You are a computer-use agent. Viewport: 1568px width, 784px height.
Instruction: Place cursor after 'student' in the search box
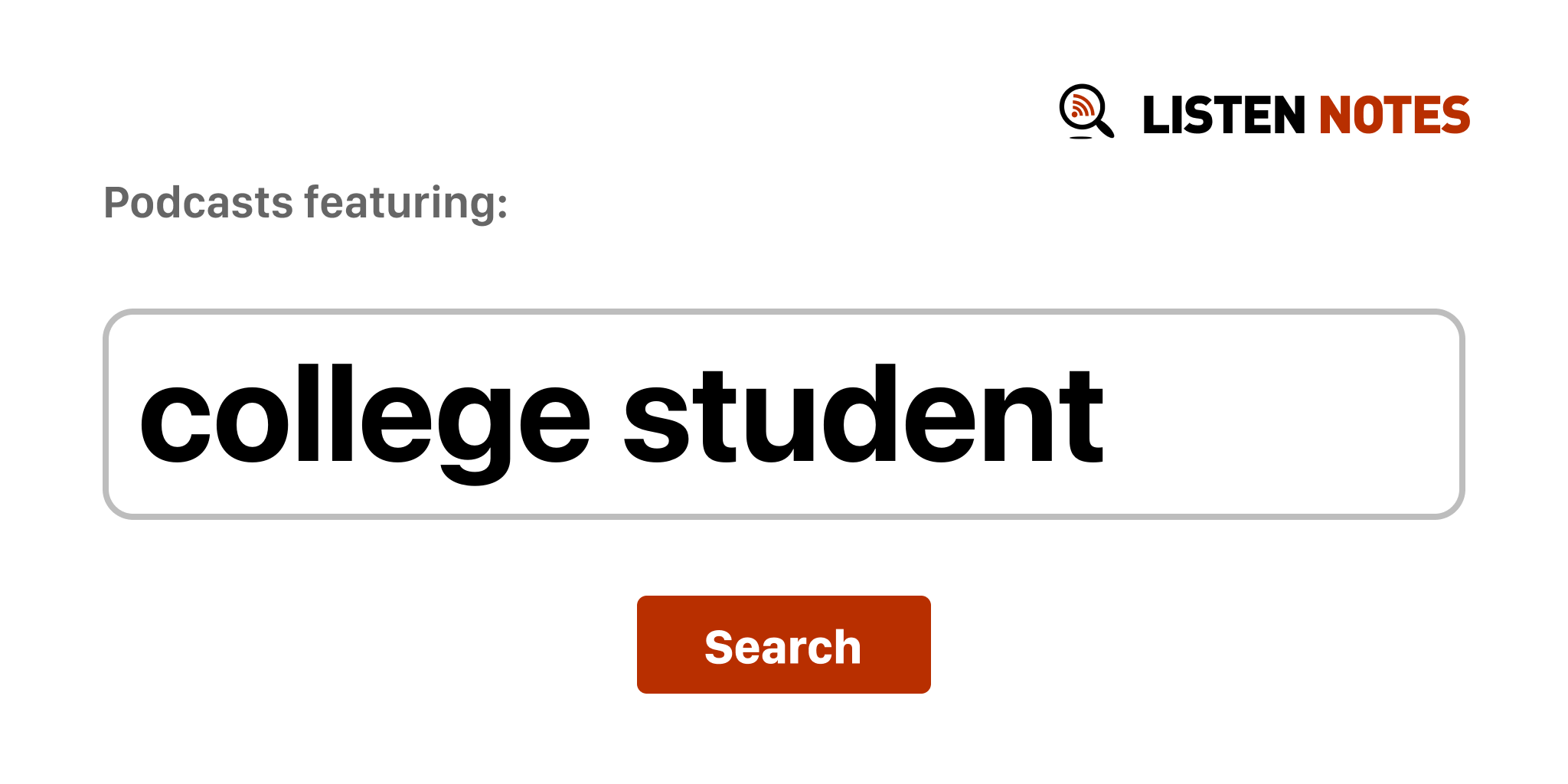coord(1106,417)
